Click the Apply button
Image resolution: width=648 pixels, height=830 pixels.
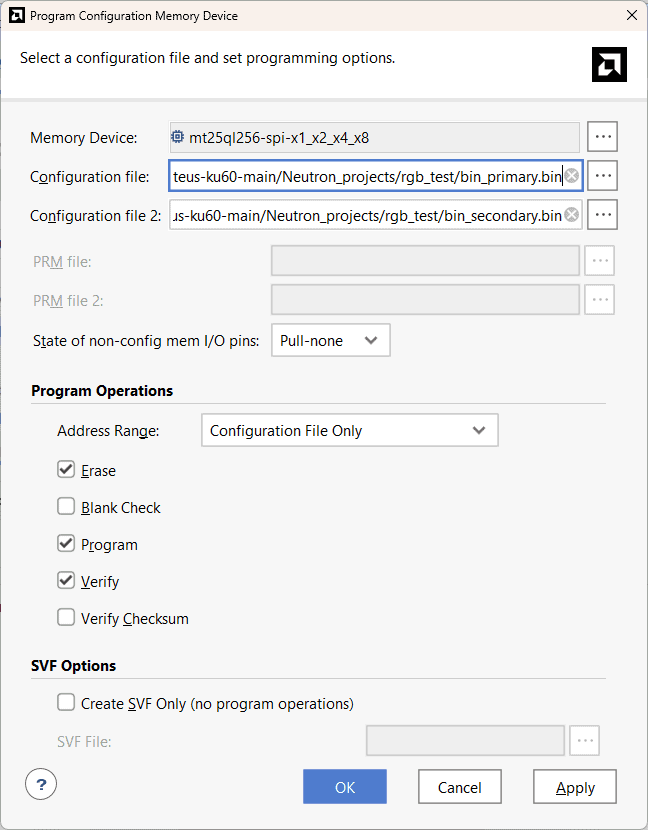(x=575, y=787)
